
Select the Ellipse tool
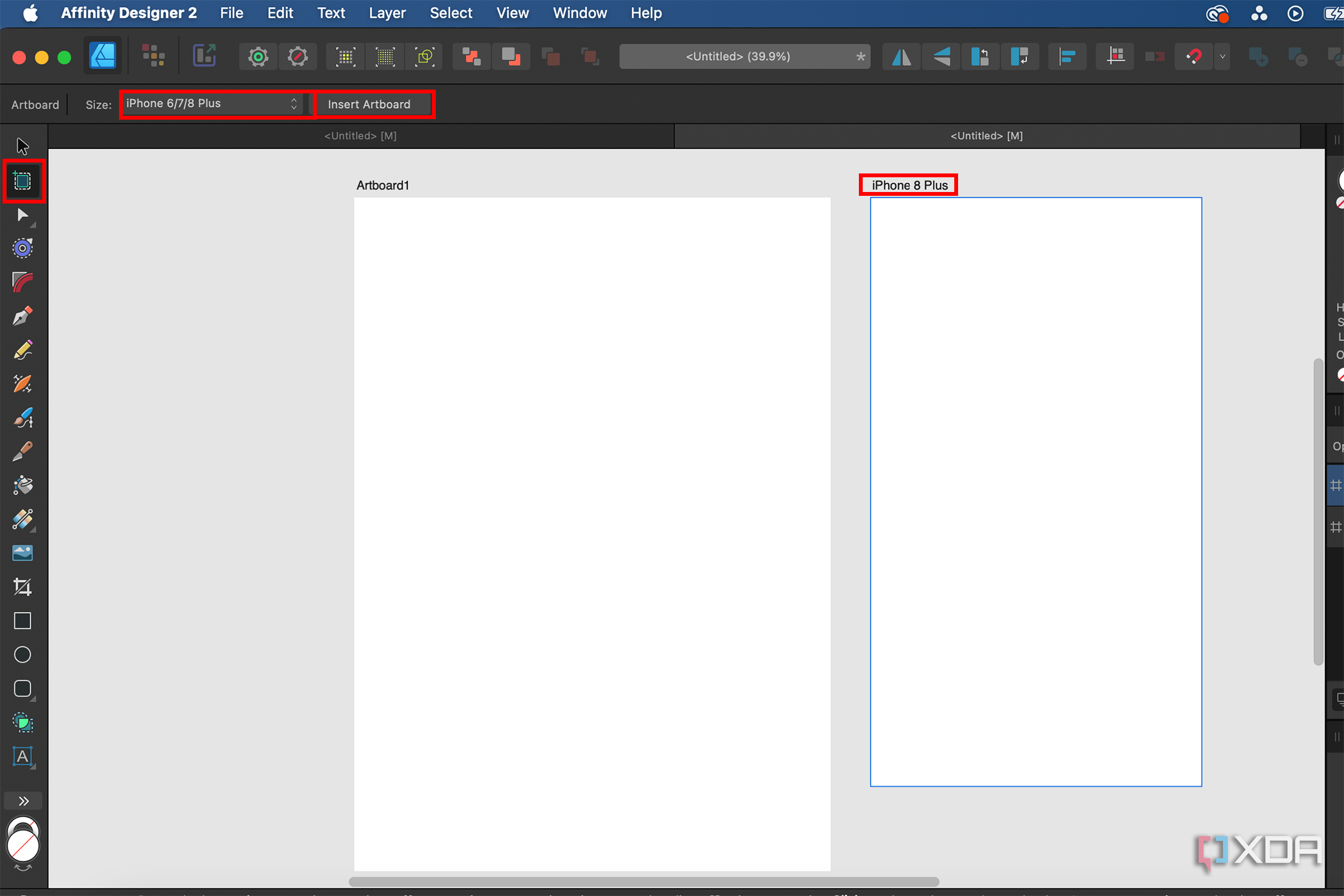[22, 655]
